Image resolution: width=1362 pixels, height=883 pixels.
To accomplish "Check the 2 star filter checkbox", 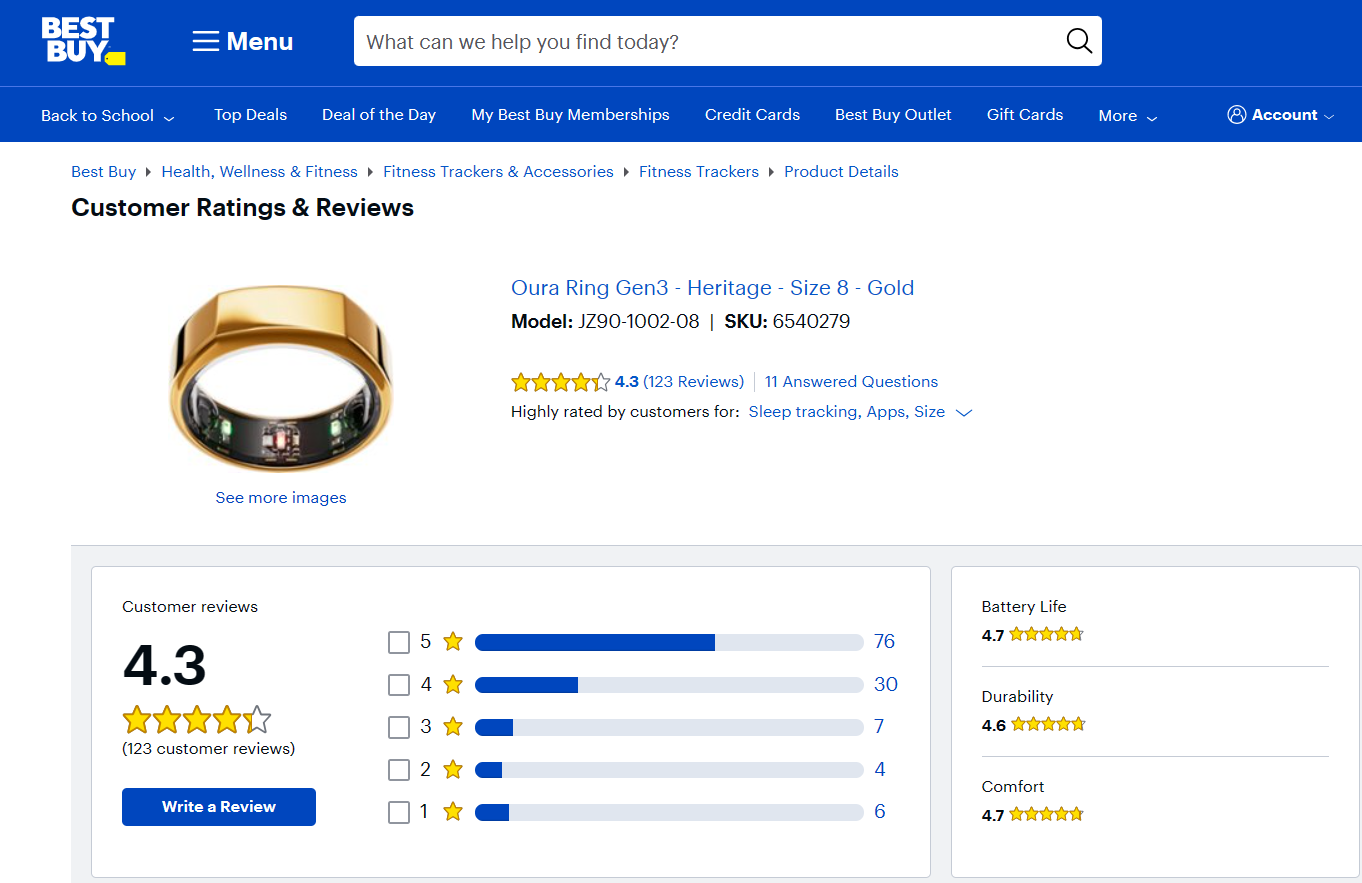I will coord(399,770).
